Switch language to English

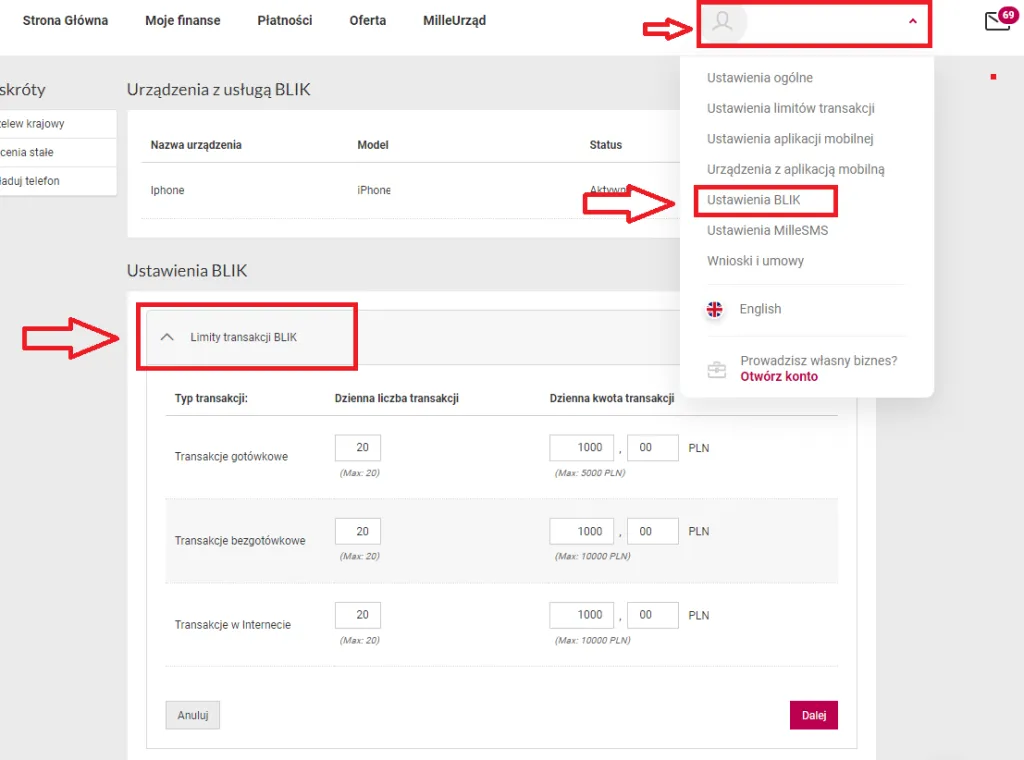pos(760,309)
